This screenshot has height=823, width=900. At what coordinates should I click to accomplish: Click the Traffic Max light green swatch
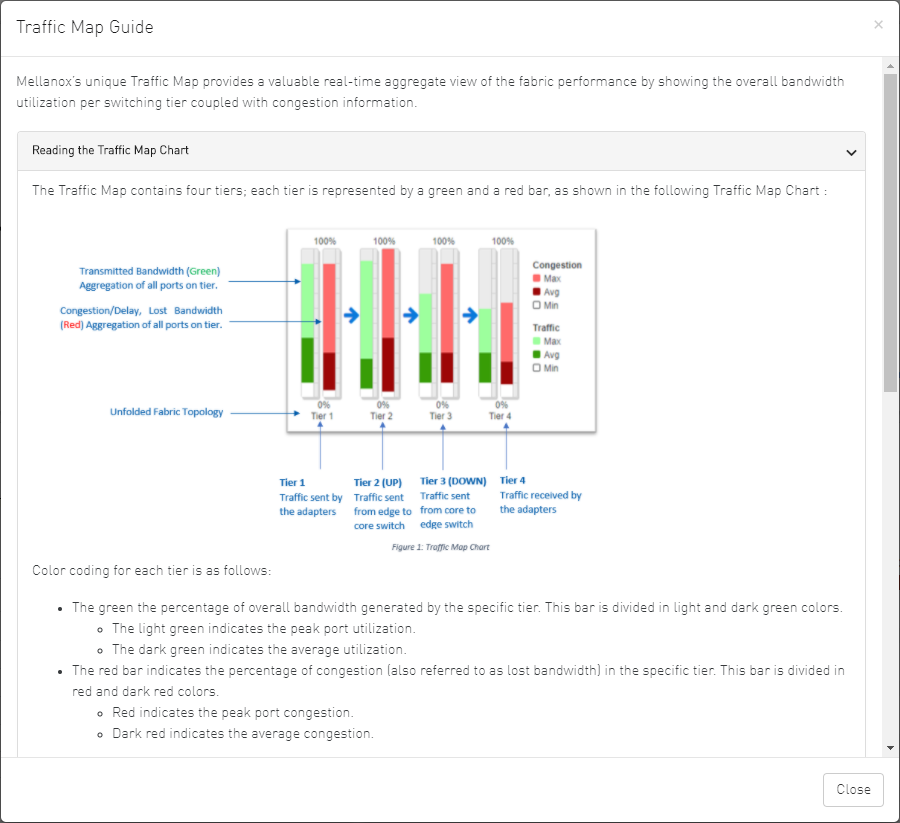[x=537, y=342]
